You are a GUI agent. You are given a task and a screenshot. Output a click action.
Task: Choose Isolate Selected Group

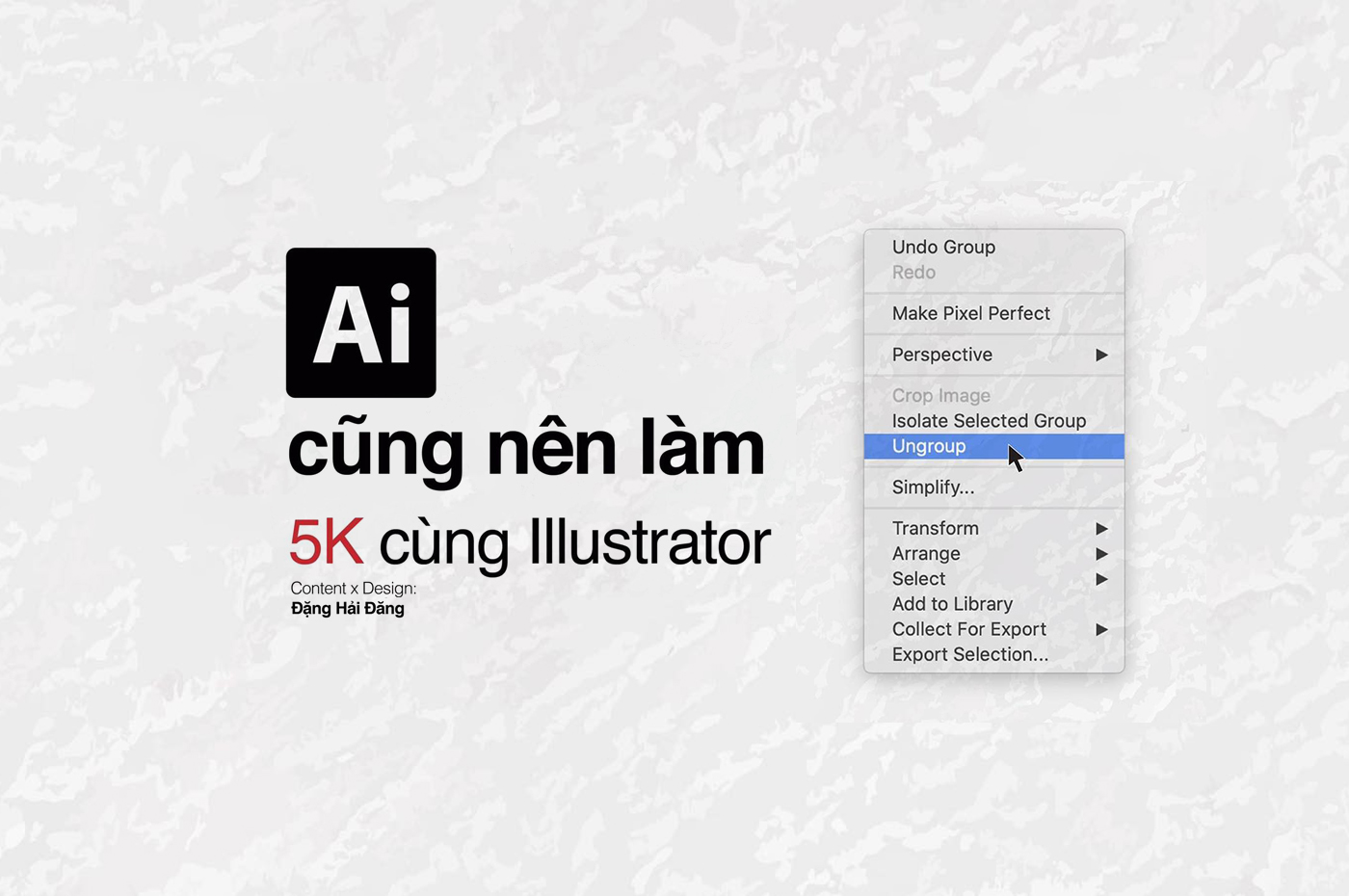[x=989, y=421]
